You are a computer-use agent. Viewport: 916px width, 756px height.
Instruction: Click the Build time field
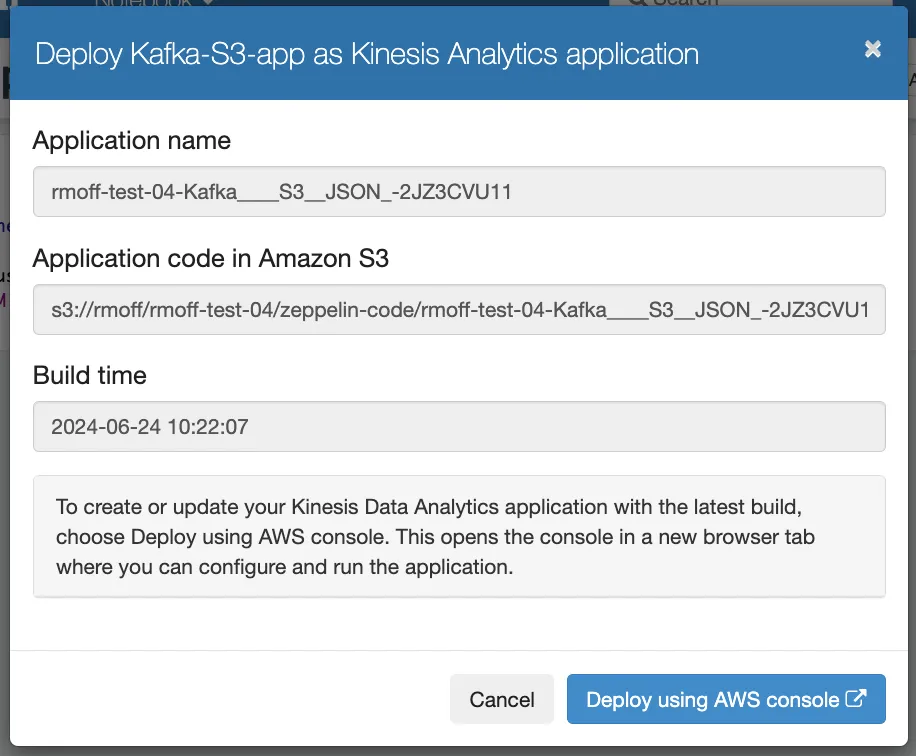pyautogui.click(x=459, y=426)
